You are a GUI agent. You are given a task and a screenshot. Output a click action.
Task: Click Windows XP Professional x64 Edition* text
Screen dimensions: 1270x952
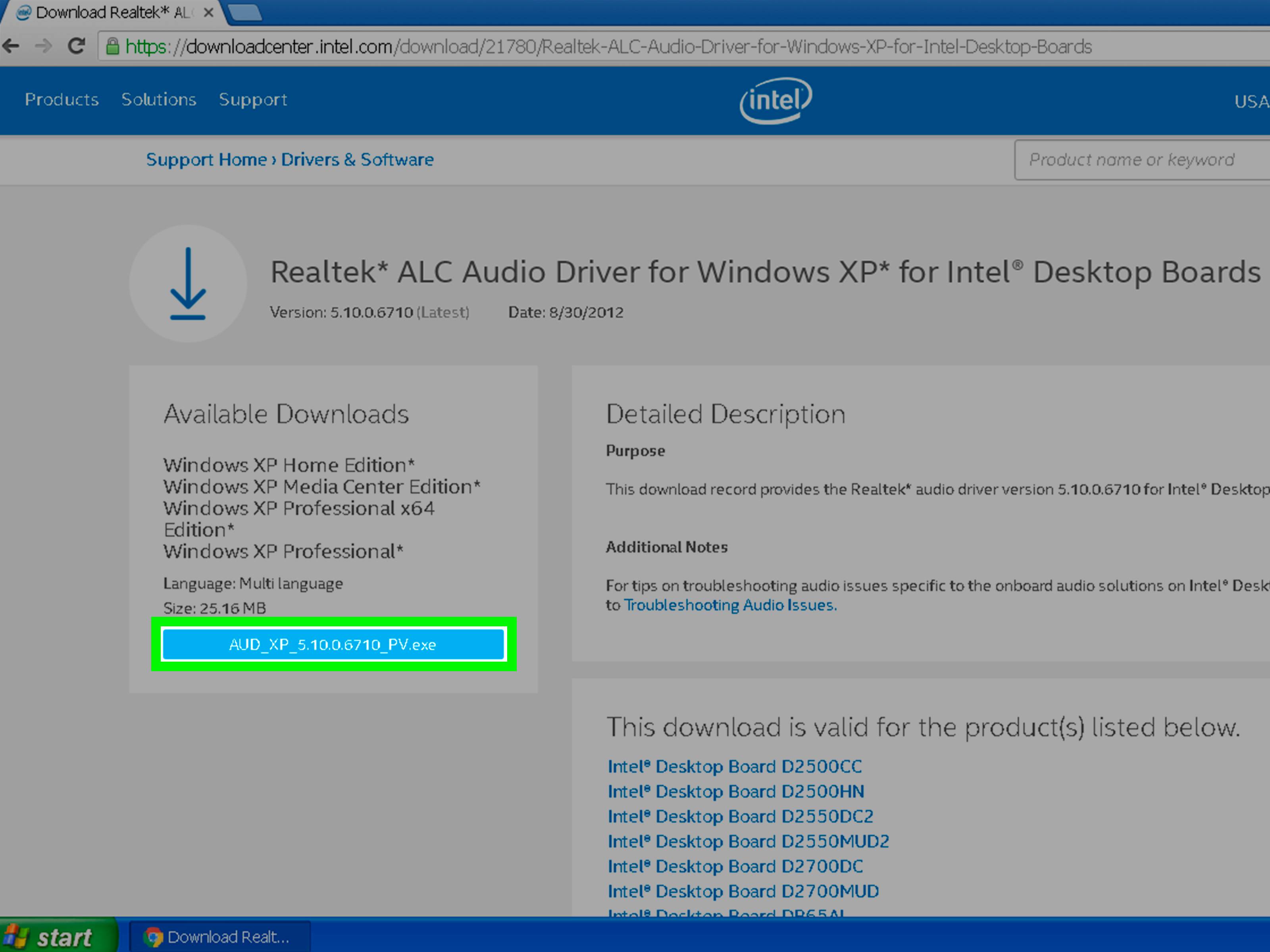[x=298, y=519]
